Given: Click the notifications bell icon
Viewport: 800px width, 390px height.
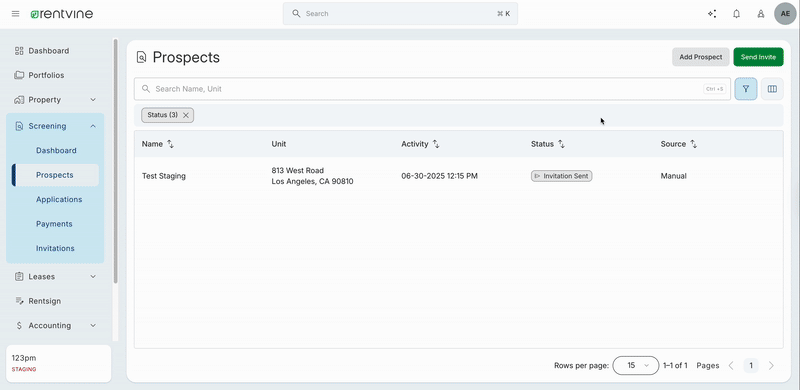Looking at the screenshot, I should (x=736, y=14).
